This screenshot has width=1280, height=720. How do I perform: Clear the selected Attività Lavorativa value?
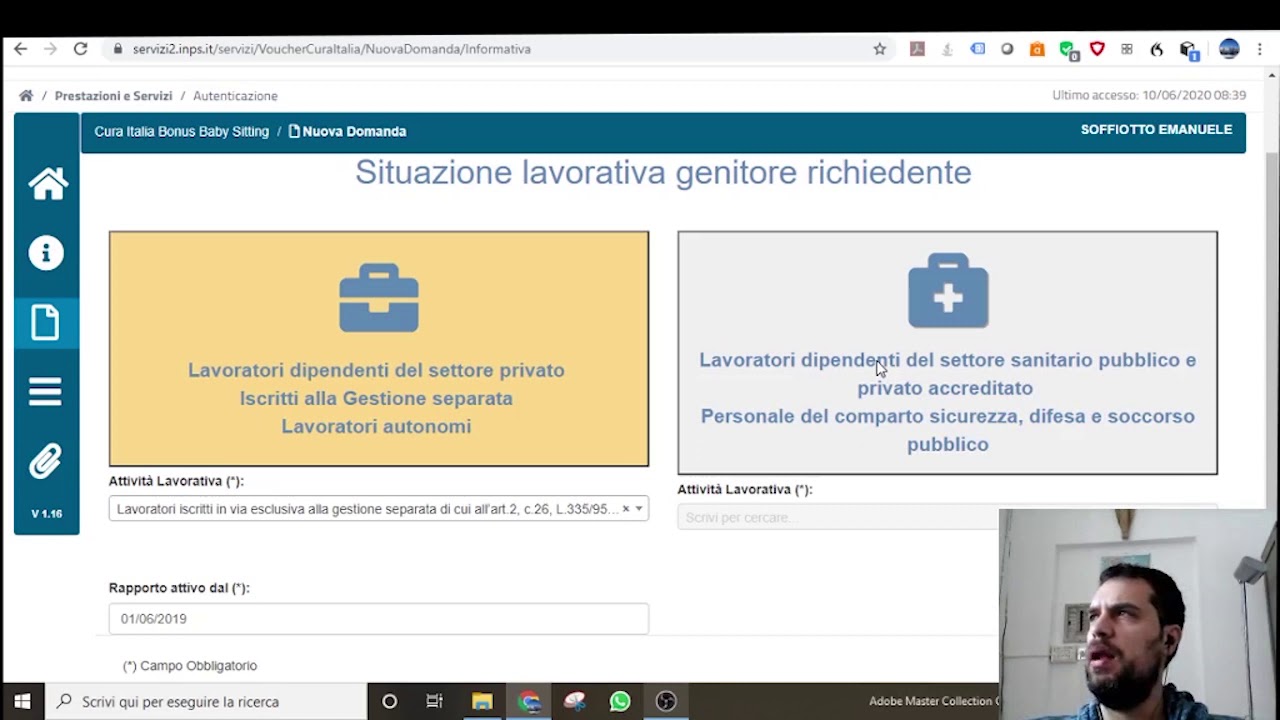pyautogui.click(x=626, y=509)
